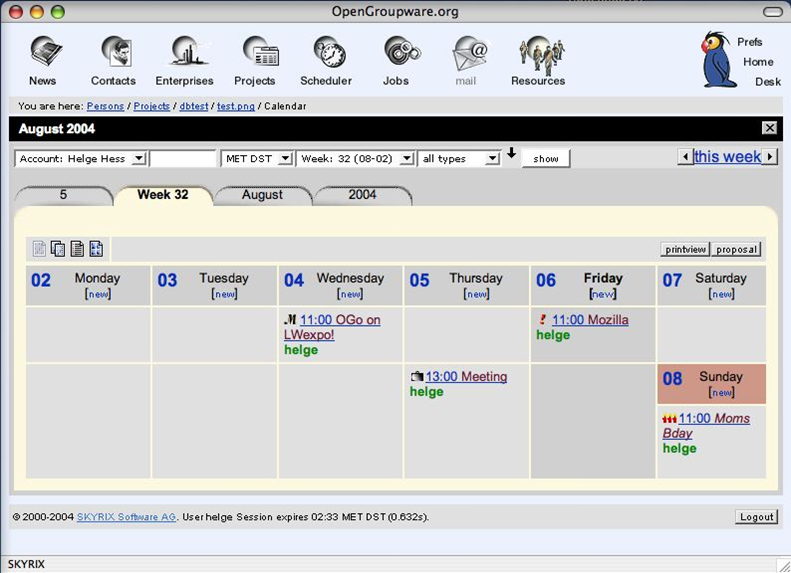791x573 pixels.
Task: Expand the Account: Helge Hess dropdown
Action: 138,159
